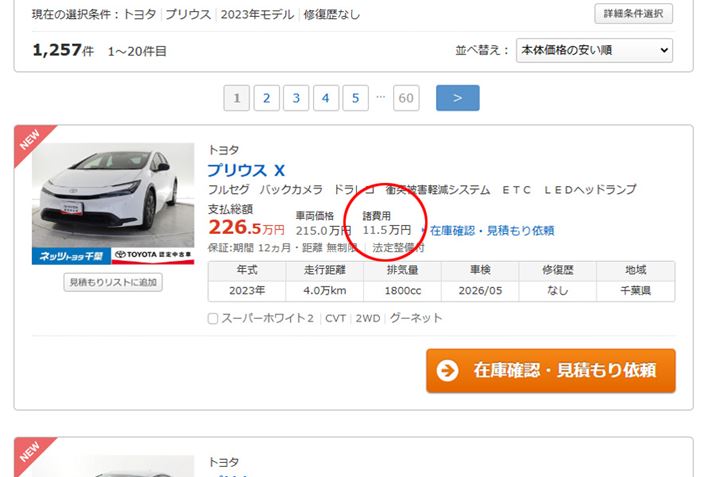715x477 pixels.
Task: Click the グーネット source label
Action: click(x=416, y=318)
